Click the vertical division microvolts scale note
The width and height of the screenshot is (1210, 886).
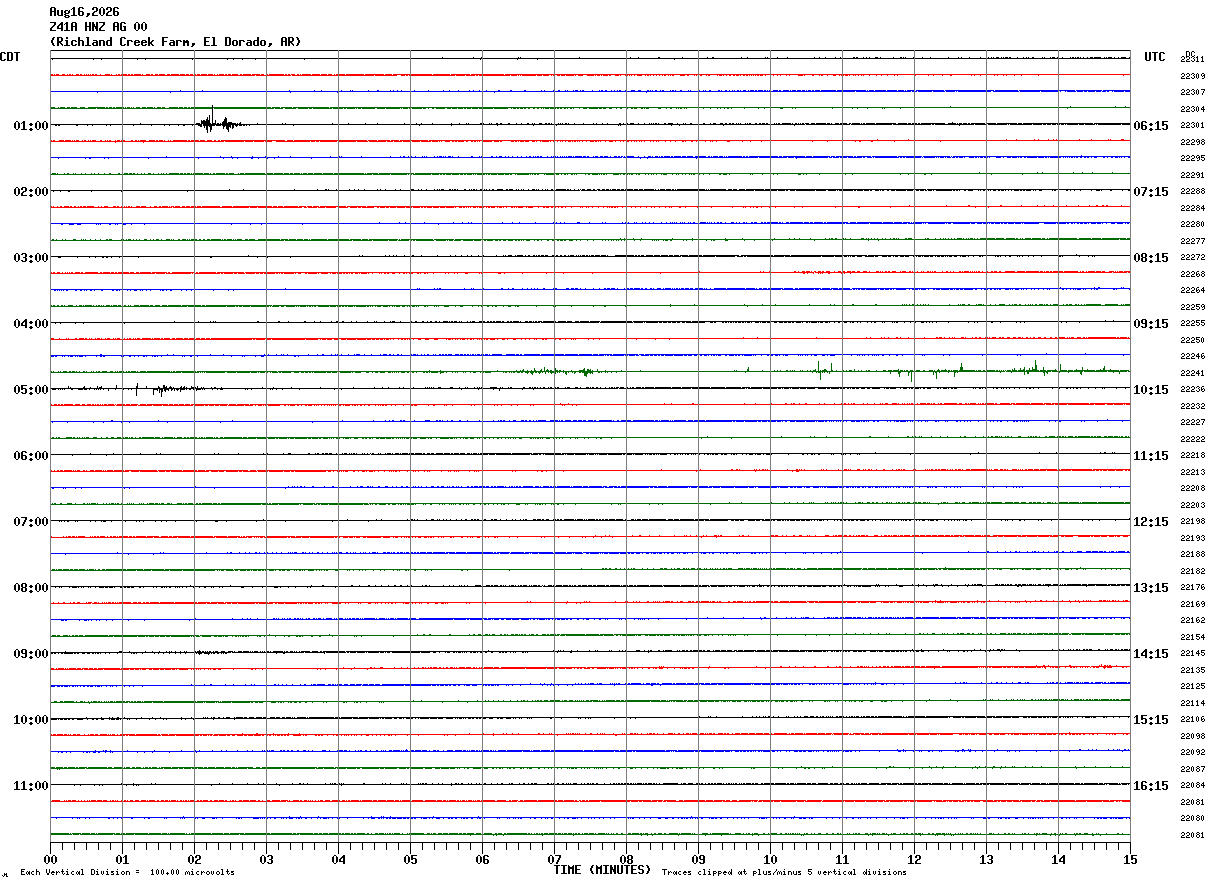click(x=127, y=873)
